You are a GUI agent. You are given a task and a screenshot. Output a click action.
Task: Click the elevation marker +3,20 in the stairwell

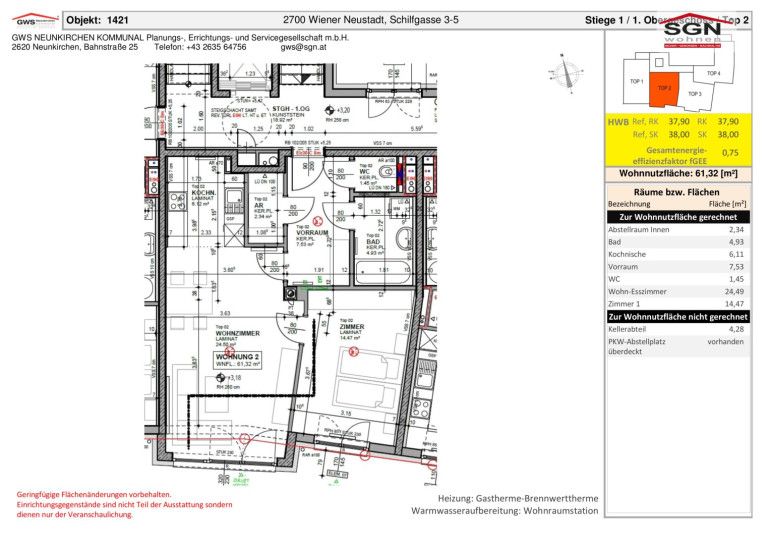click(x=342, y=111)
